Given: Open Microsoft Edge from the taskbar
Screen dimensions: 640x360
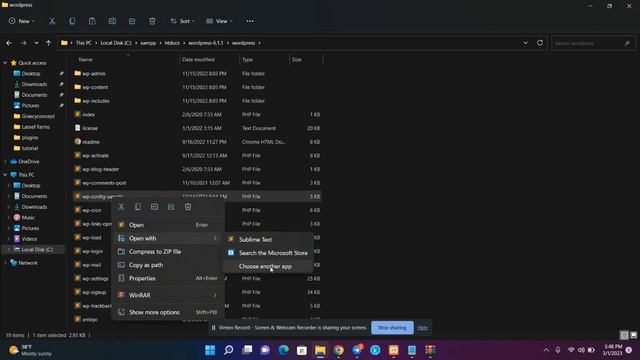Looking at the screenshot, I should [x=284, y=350].
